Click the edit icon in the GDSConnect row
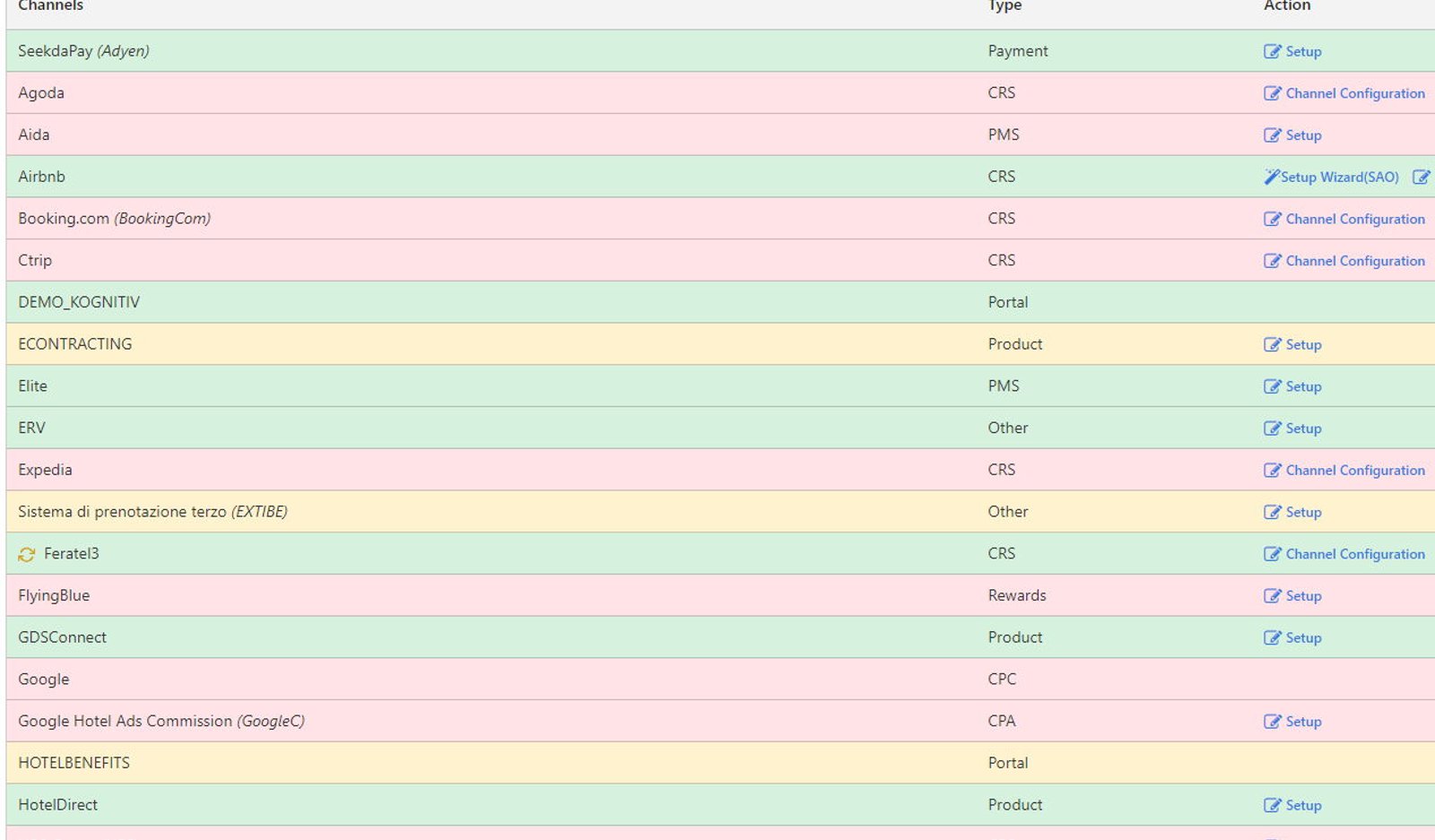Image resolution: width=1435 pixels, height=840 pixels. coord(1272,637)
